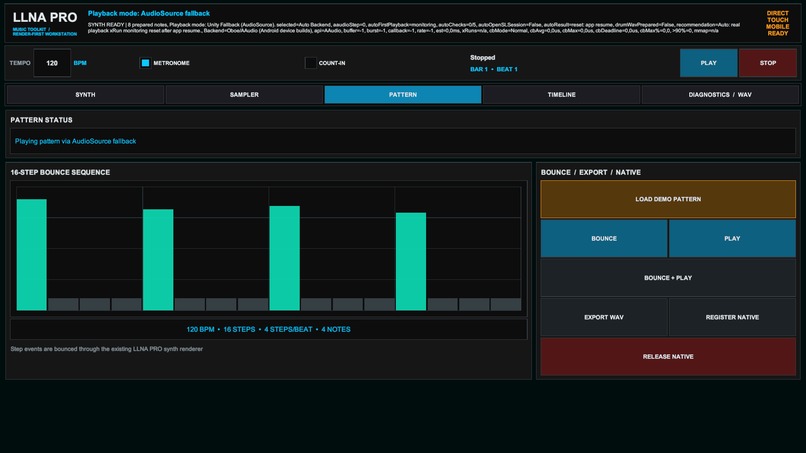Click the BOUNCE button
Screen dimensions: 806x453
(604, 239)
